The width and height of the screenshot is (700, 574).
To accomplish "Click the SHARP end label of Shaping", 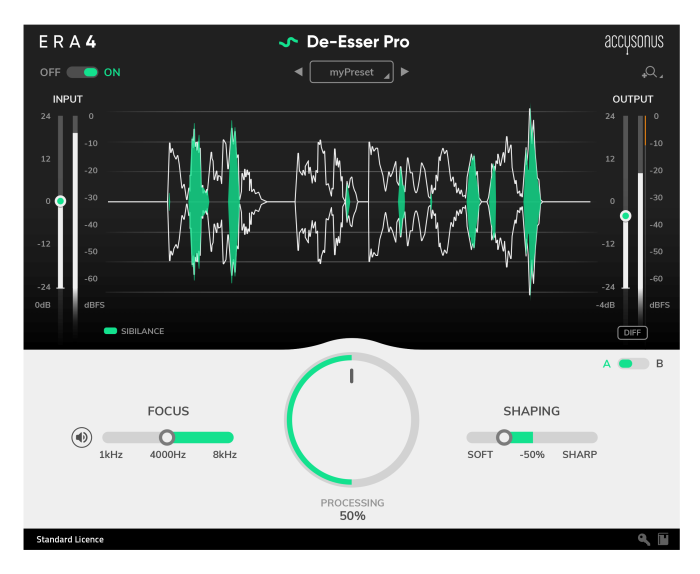I will pyautogui.click(x=579, y=455).
